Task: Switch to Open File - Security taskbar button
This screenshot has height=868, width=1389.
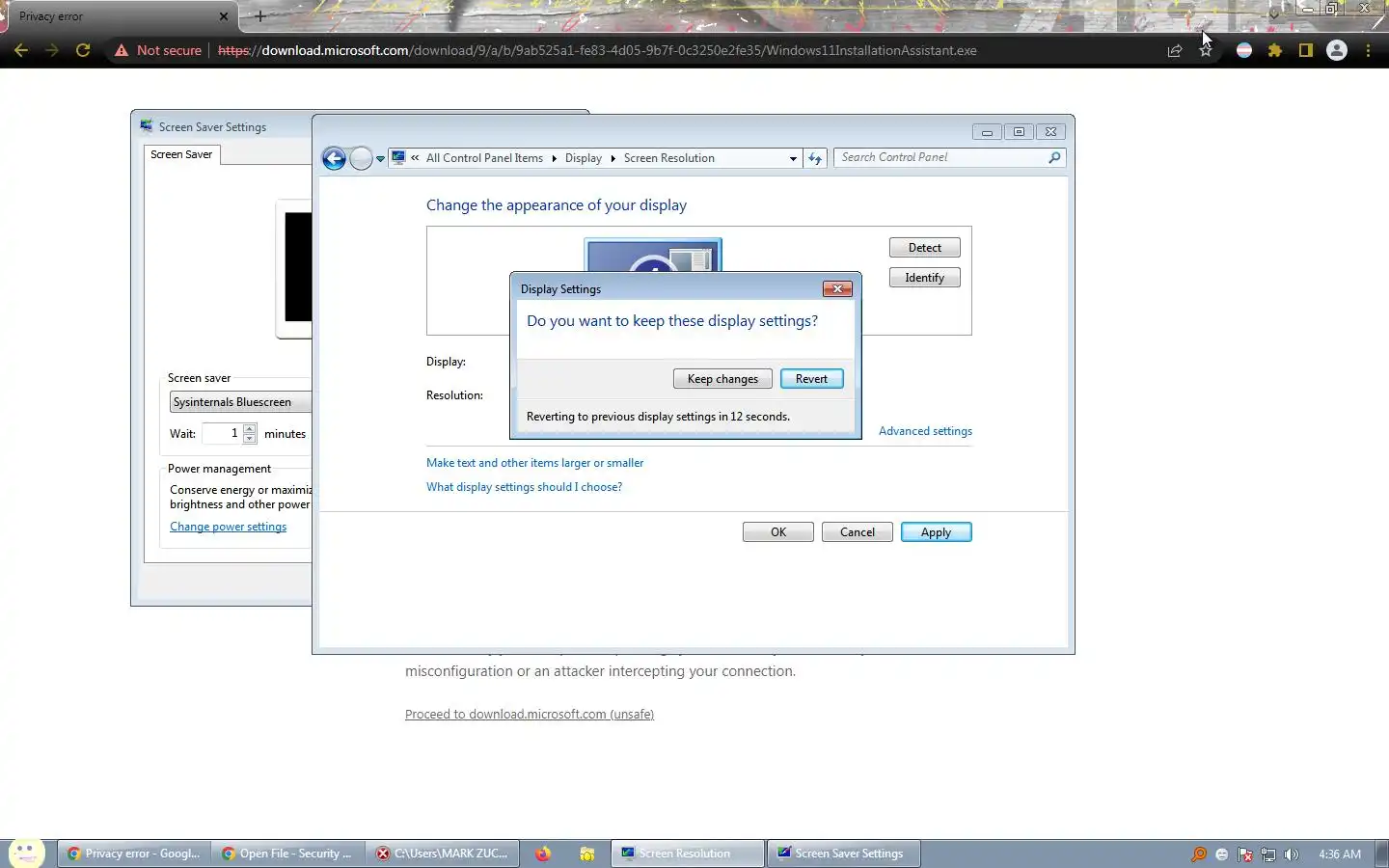Action: tap(287, 854)
